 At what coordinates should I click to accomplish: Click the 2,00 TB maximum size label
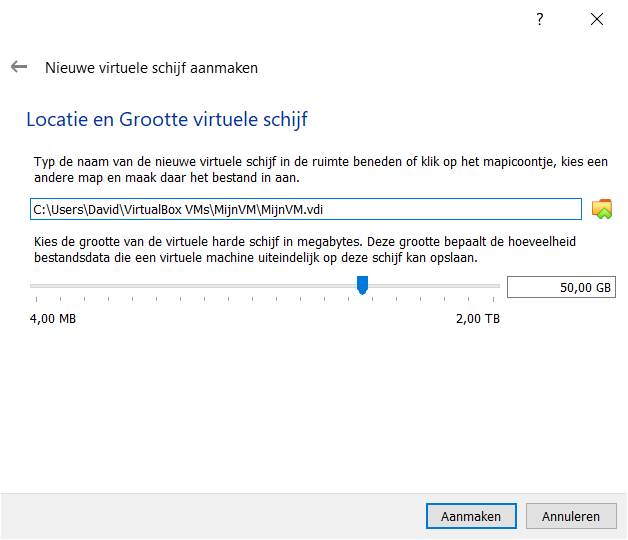(x=477, y=319)
